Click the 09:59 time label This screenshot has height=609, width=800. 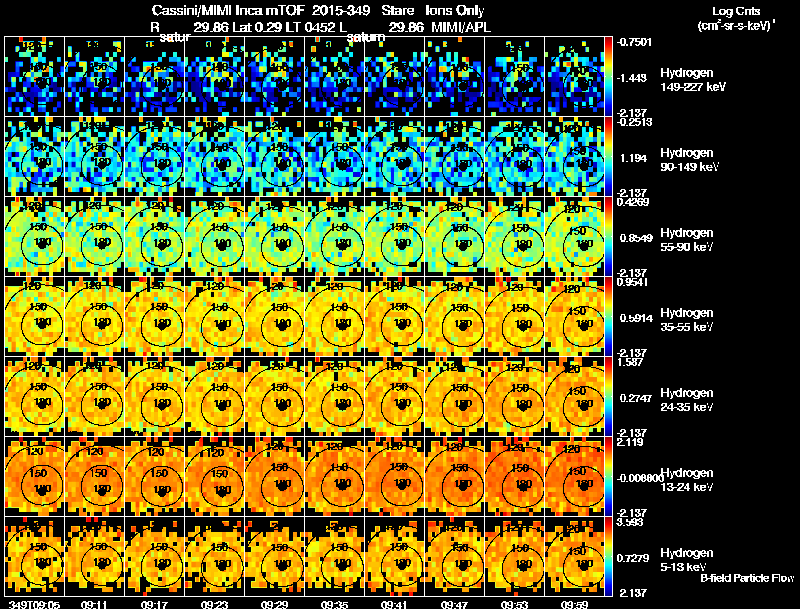click(x=574, y=604)
